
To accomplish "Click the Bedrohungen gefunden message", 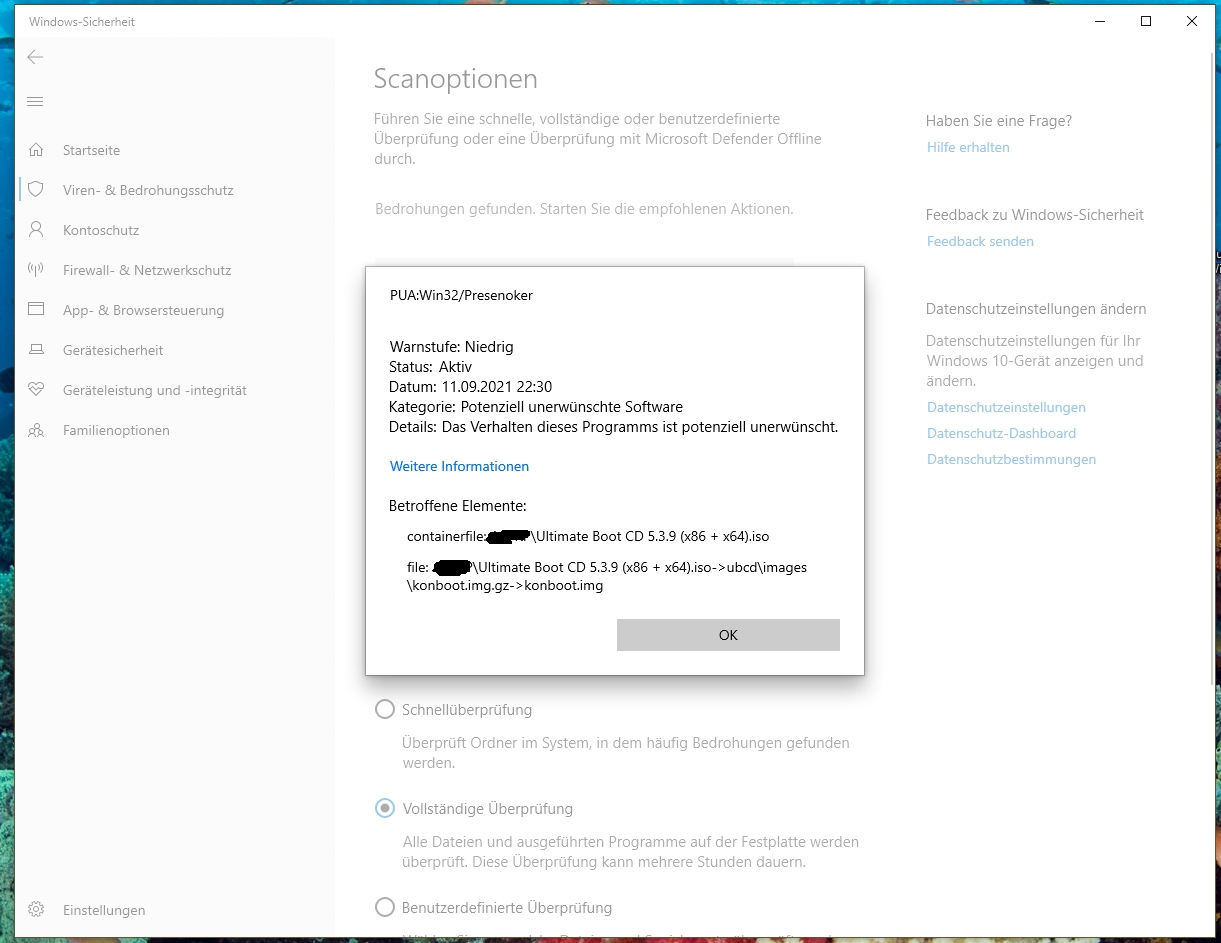I will (584, 209).
